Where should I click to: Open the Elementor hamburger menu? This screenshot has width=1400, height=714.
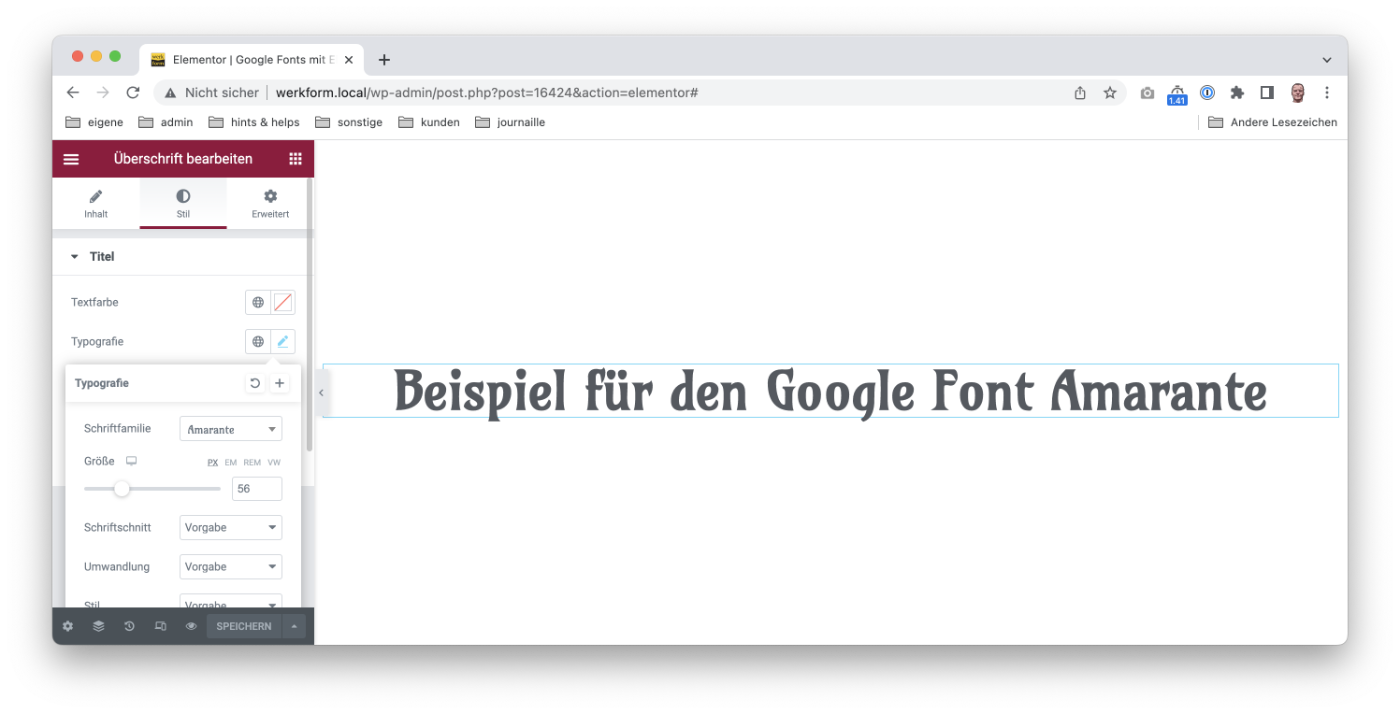pos(71,159)
